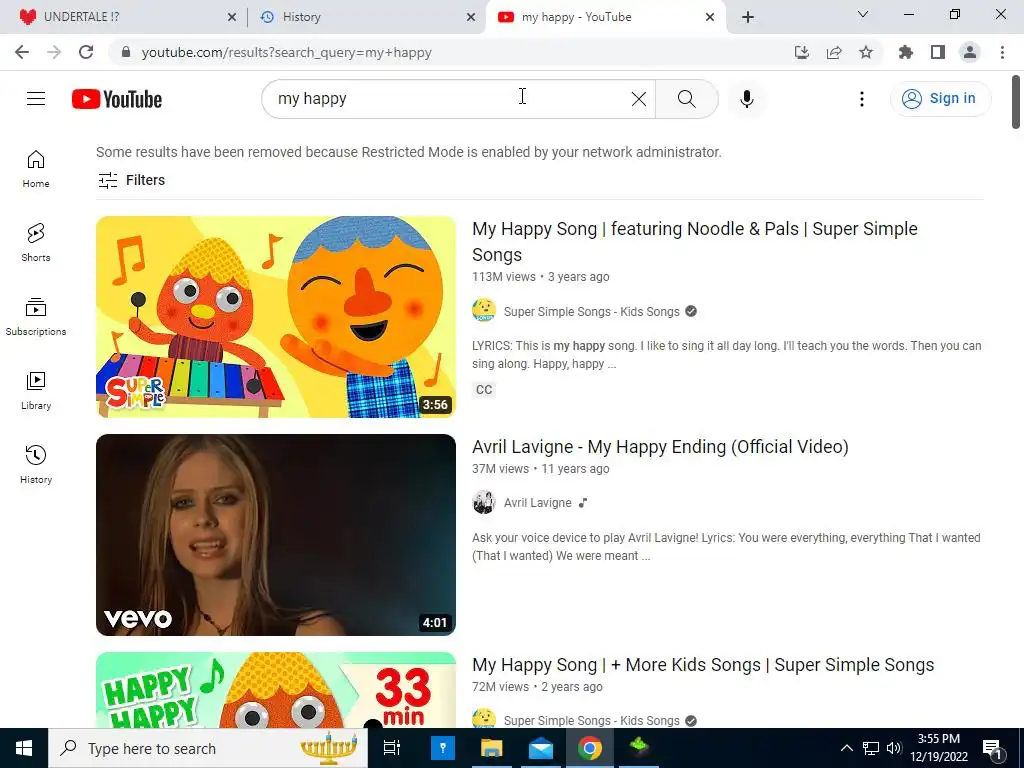Image resolution: width=1024 pixels, height=768 pixels.
Task: Click the Avril Lavigne channel avatar
Action: 484,502
